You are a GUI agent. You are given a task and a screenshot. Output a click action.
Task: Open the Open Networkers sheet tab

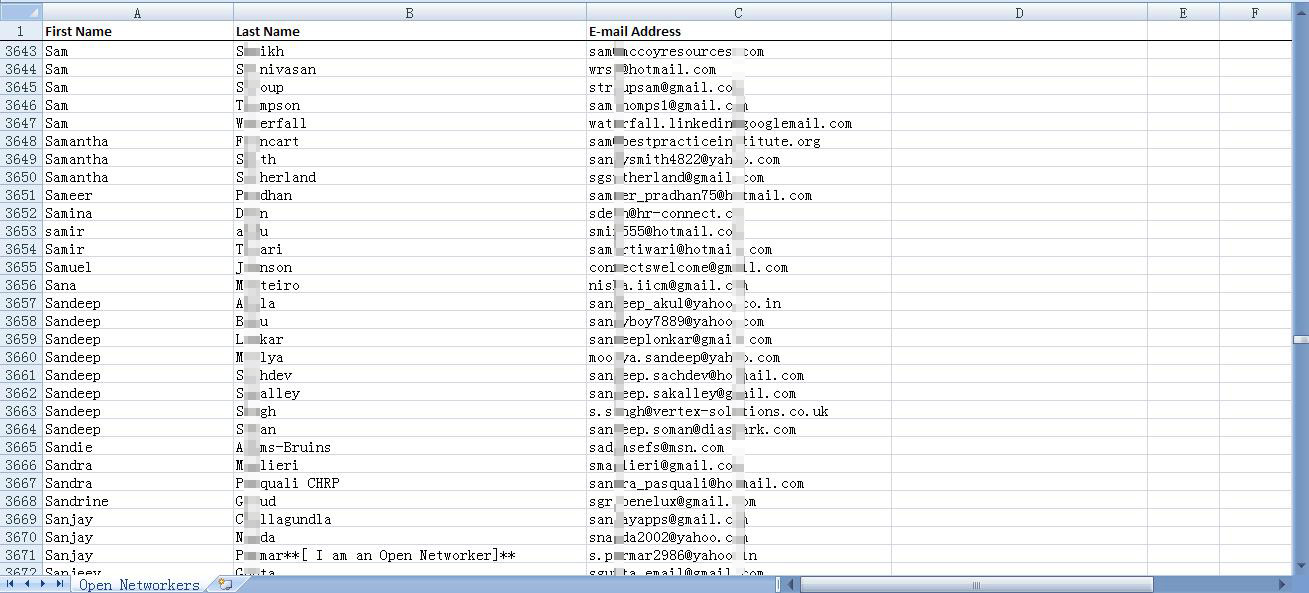tap(139, 585)
